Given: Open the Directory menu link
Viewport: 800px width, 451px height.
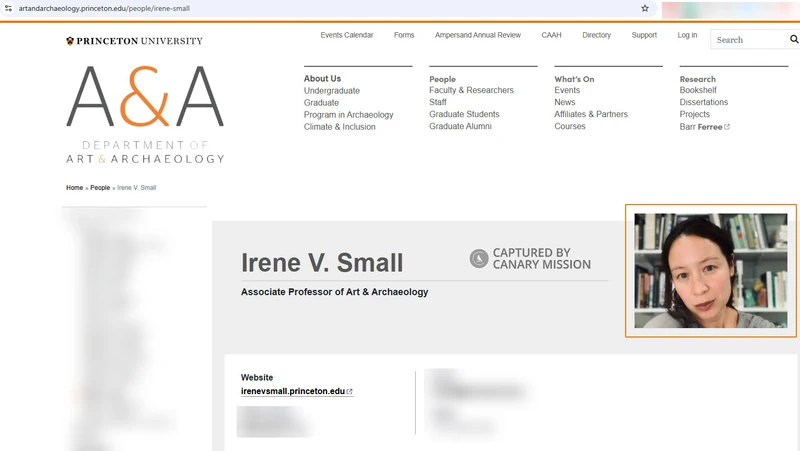Looking at the screenshot, I should pyautogui.click(x=596, y=35).
